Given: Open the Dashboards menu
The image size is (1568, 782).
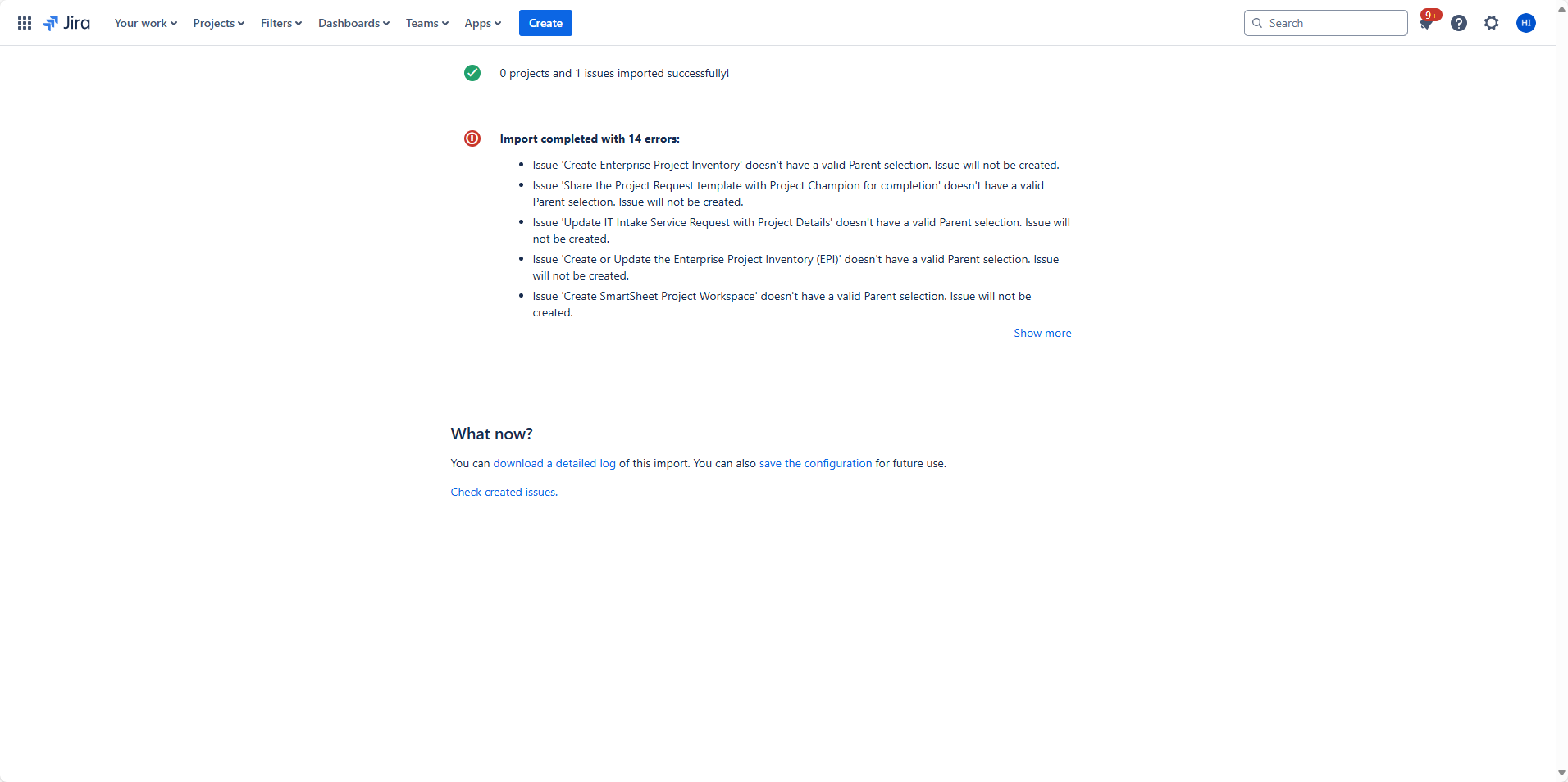Looking at the screenshot, I should point(353,23).
